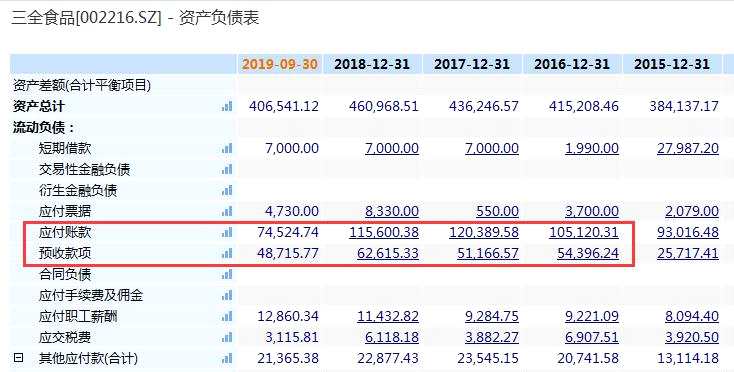Screen dimensions: 734x372
Task: Open 应付职工薪酬 value 9,284.75 link
Action: (x=492, y=317)
